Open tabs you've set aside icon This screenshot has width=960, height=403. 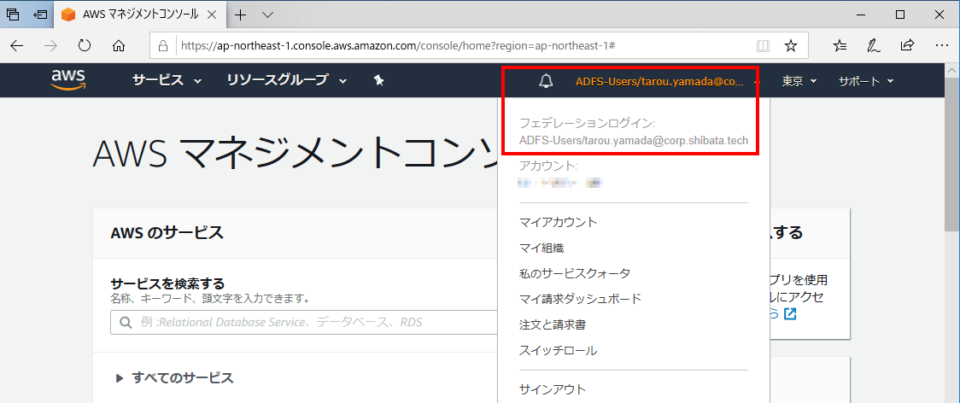click(x=12, y=15)
